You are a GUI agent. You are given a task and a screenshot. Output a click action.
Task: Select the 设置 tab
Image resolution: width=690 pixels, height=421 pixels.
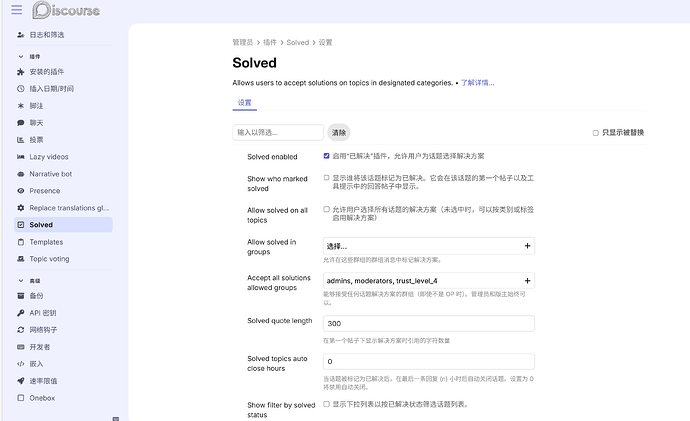245,103
